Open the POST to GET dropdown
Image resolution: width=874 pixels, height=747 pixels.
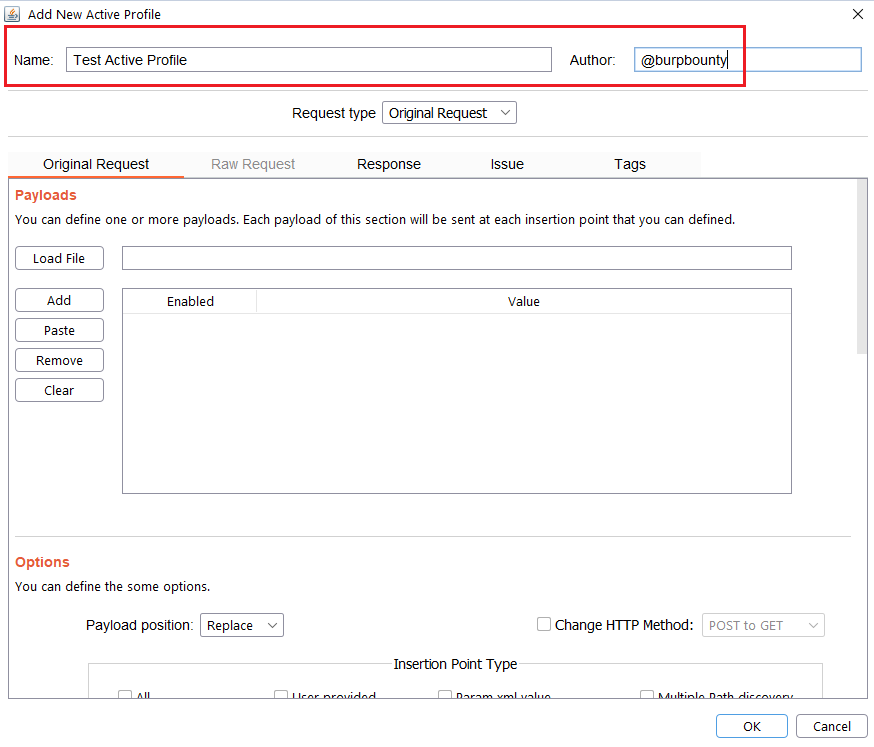tap(763, 625)
